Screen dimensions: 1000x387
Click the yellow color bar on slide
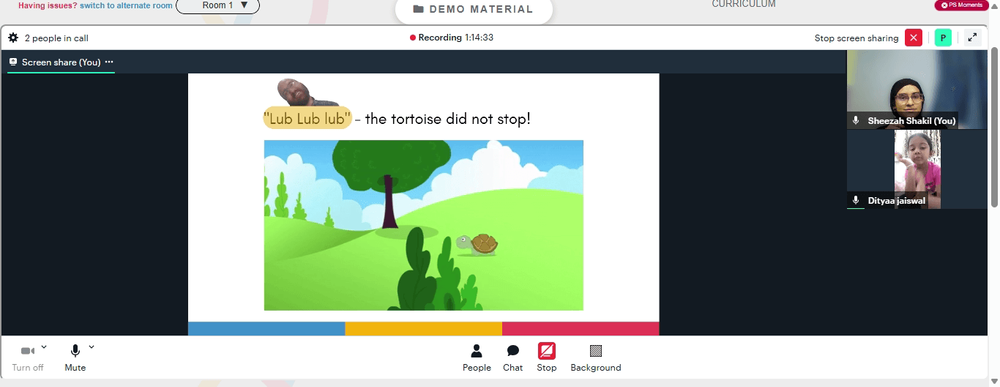[x=423, y=329]
